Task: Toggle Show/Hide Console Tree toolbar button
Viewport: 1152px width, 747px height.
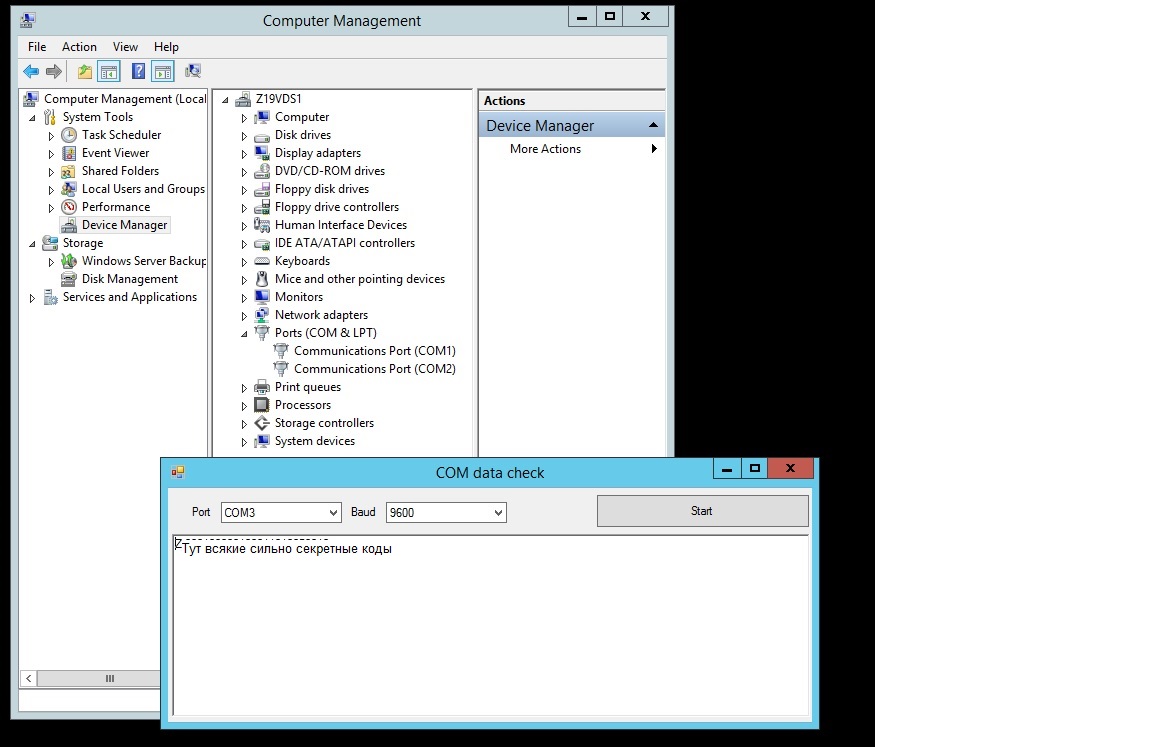Action: (x=109, y=71)
